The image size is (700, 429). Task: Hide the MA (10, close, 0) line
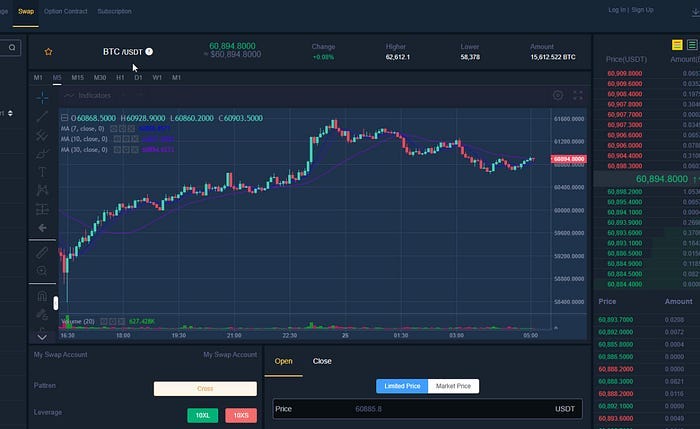(117, 139)
